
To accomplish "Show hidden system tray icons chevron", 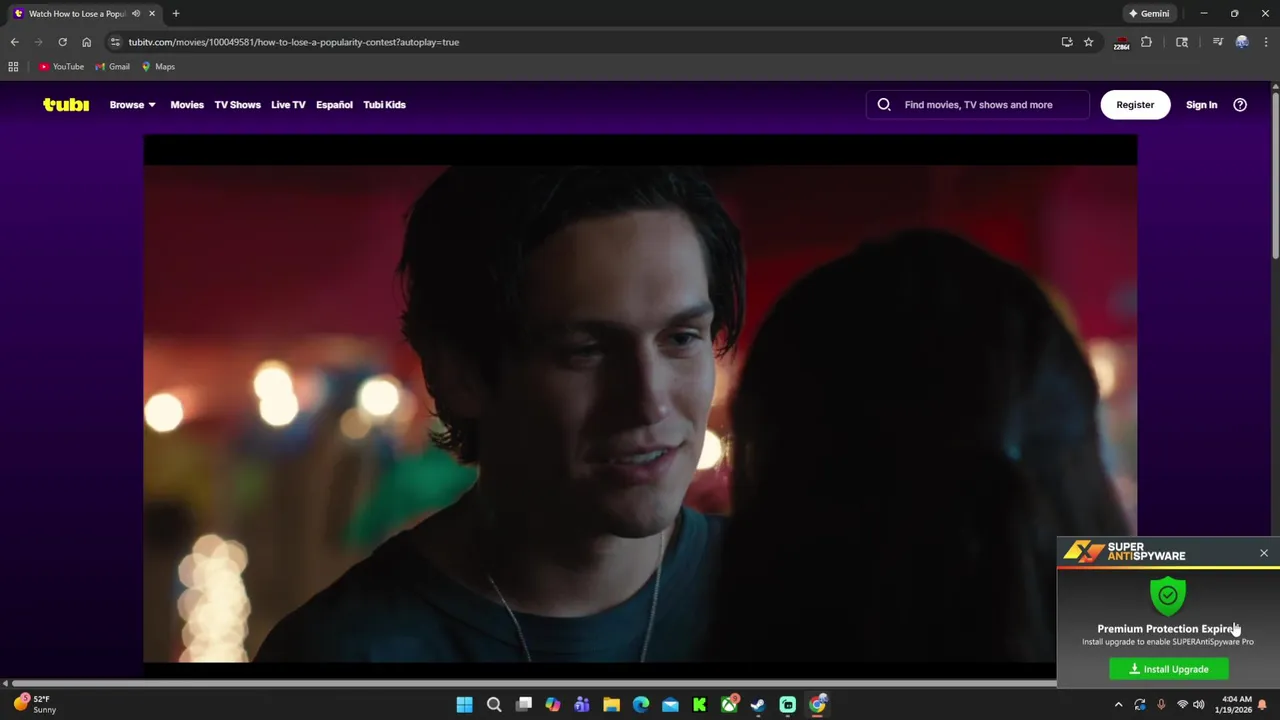I will pyautogui.click(x=1119, y=704).
